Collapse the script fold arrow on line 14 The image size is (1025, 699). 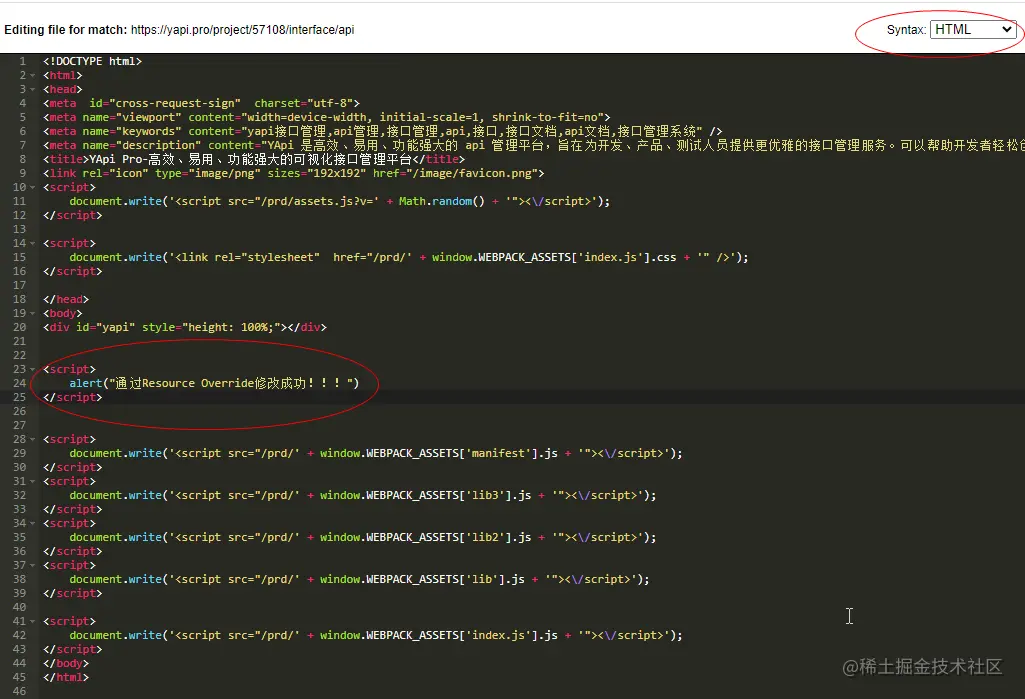click(x=33, y=243)
